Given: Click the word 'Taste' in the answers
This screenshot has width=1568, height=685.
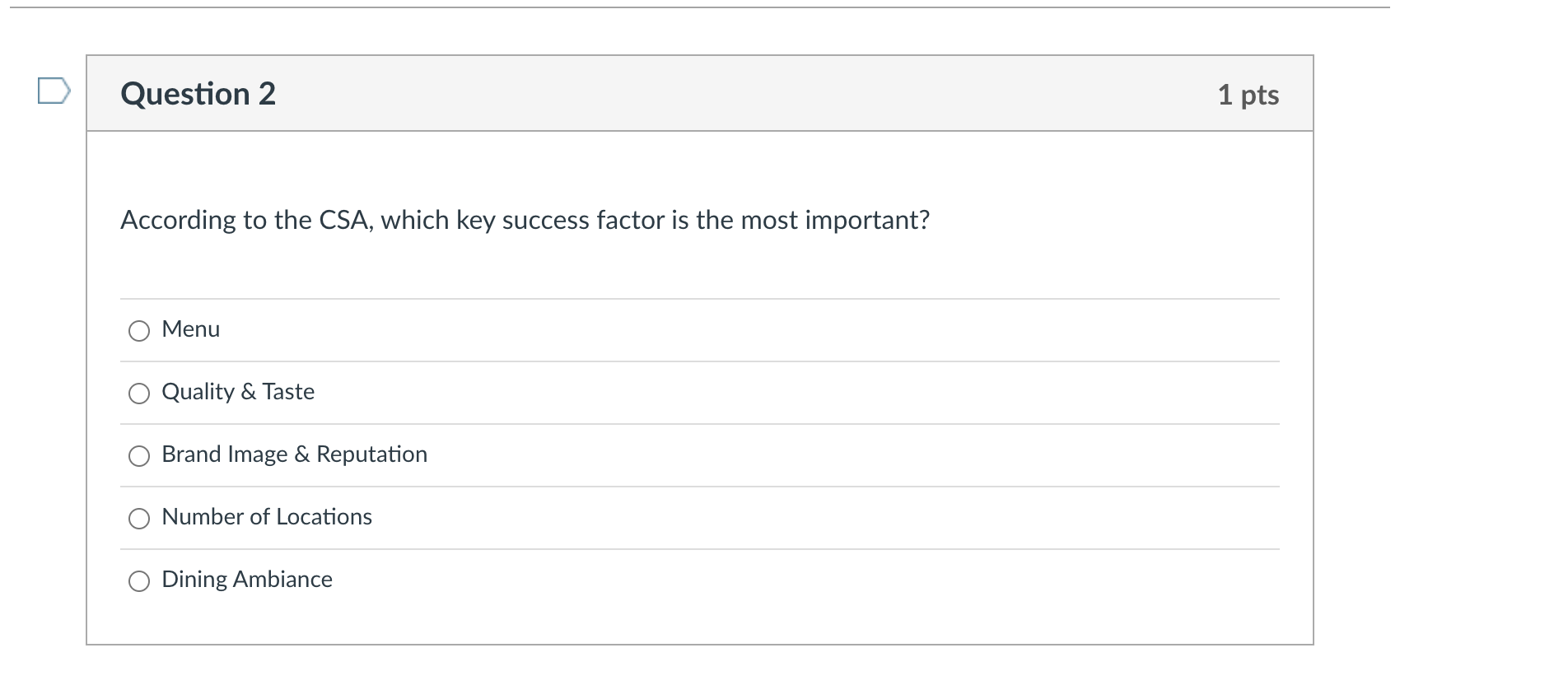Looking at the screenshot, I should pos(288,392).
